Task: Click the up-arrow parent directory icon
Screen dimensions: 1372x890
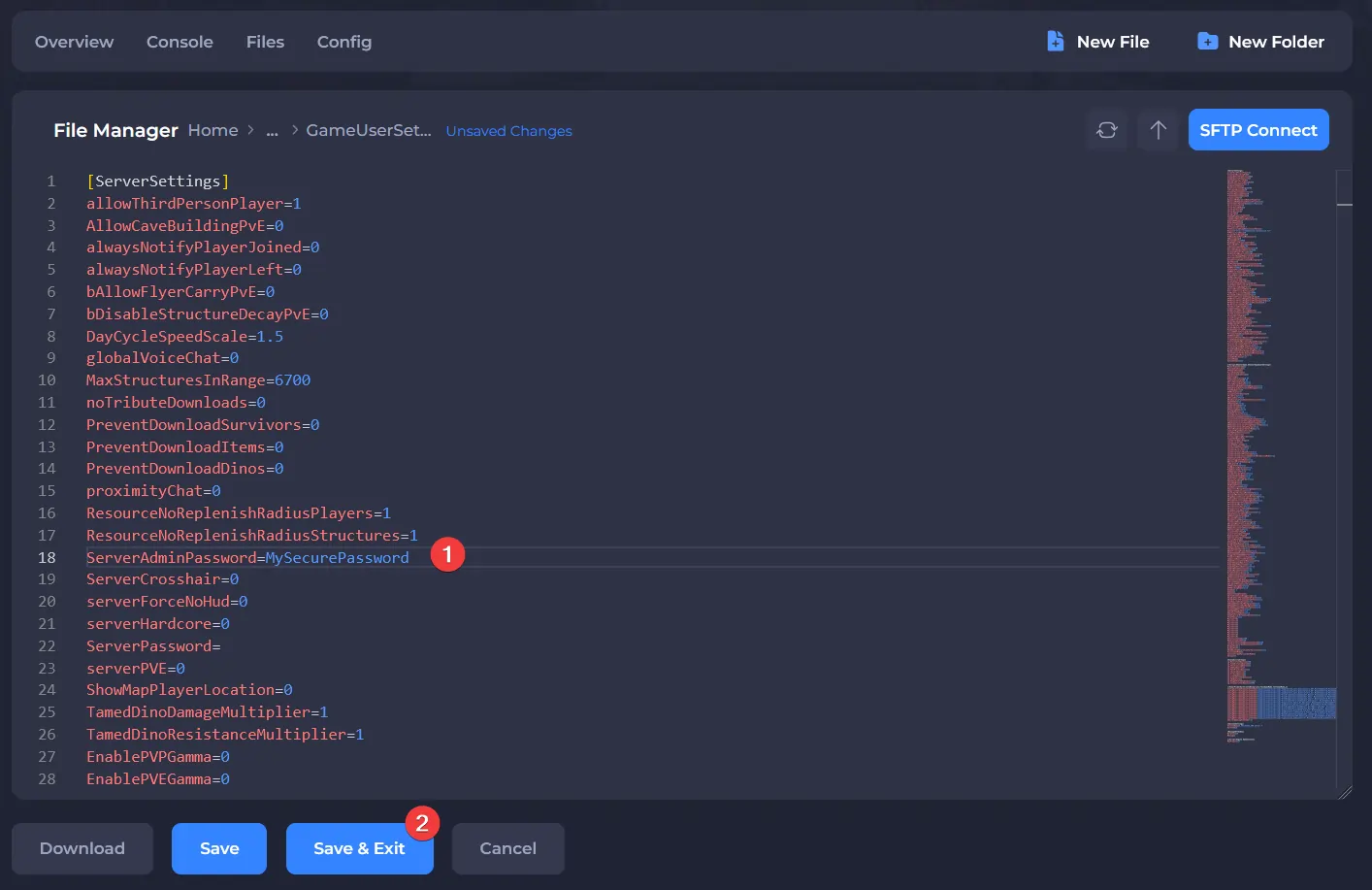Action: [x=1158, y=130]
